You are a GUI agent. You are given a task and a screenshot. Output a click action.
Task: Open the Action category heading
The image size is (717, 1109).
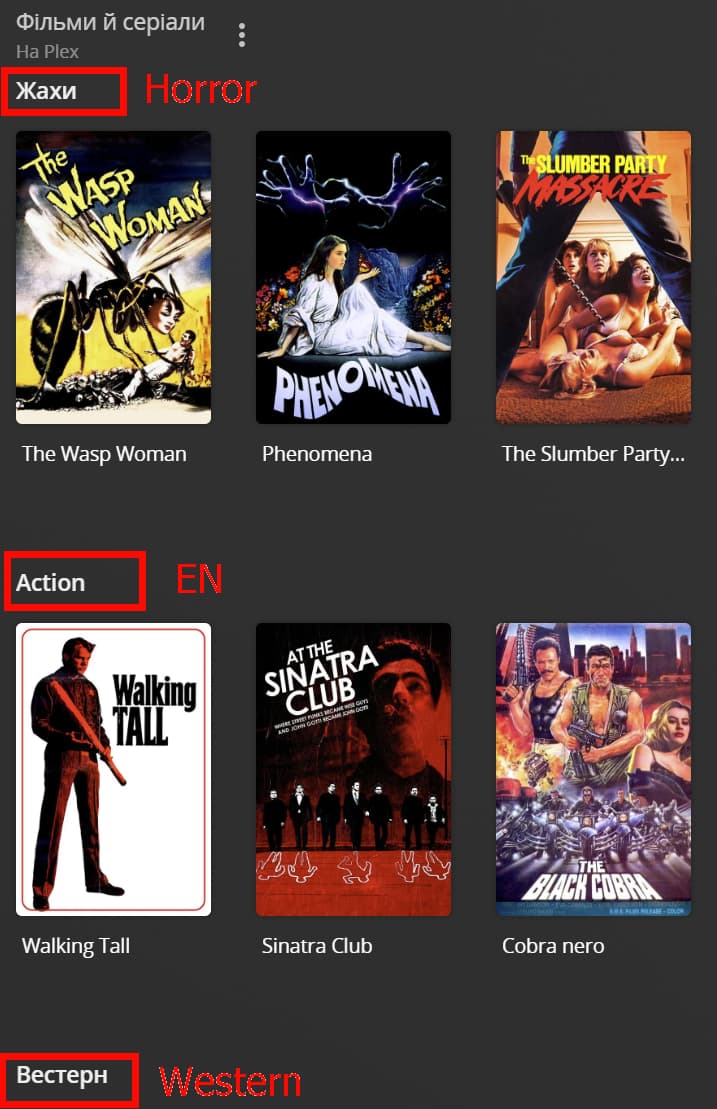click(50, 583)
